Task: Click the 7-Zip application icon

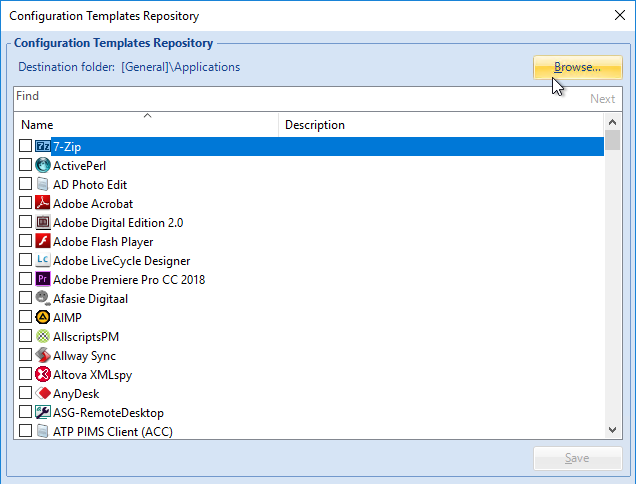Action: tap(43, 146)
